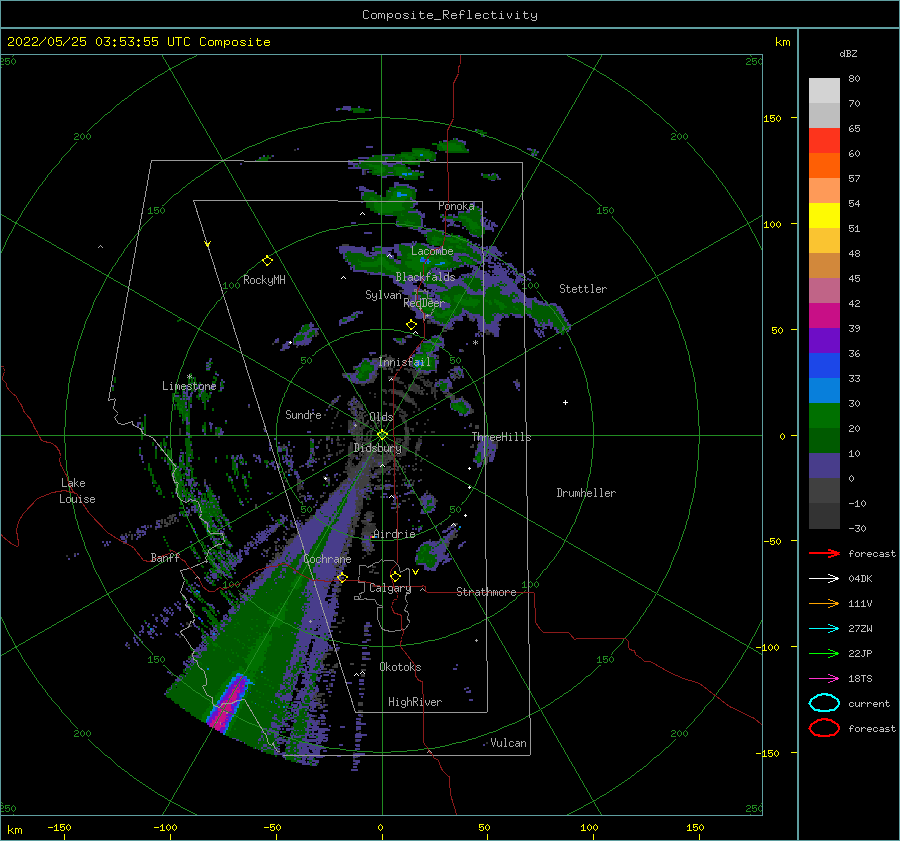Click the purple 36-39 dBZ swatch
This screenshot has height=841, width=900.
point(824,341)
